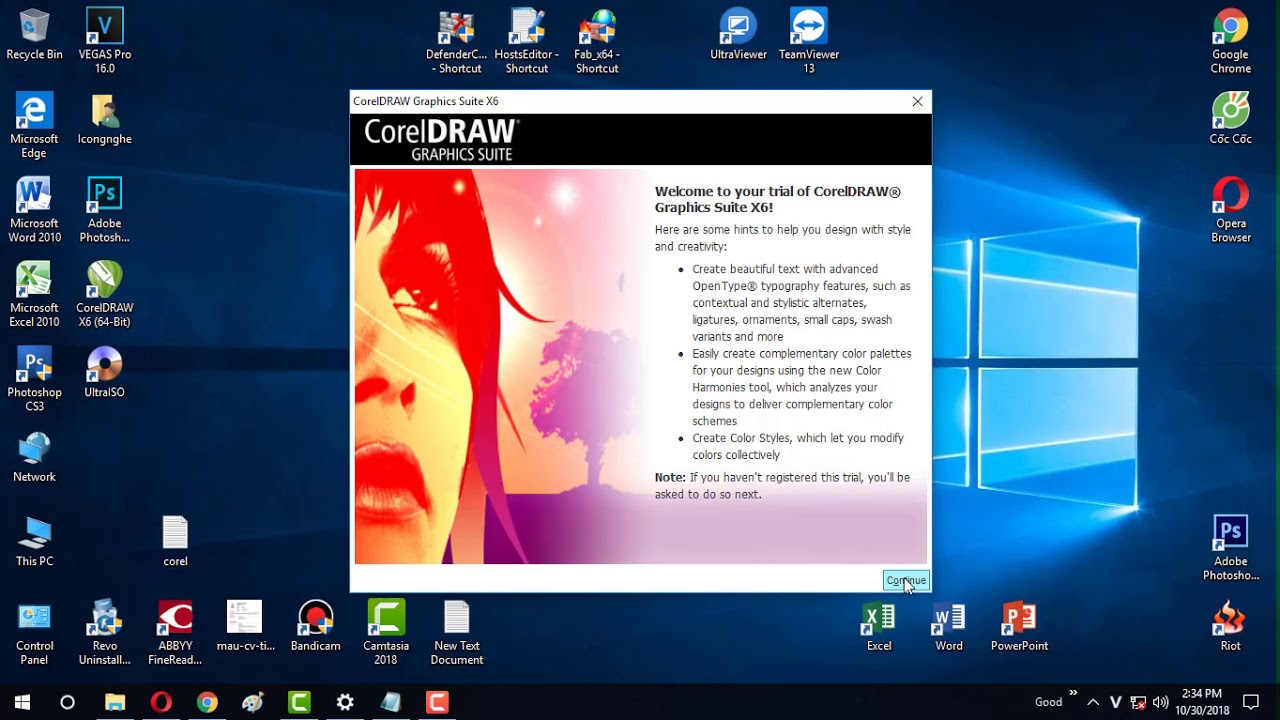This screenshot has height=720, width=1280.
Task: Select the mau-cv-ti document icon
Action: coord(245,625)
